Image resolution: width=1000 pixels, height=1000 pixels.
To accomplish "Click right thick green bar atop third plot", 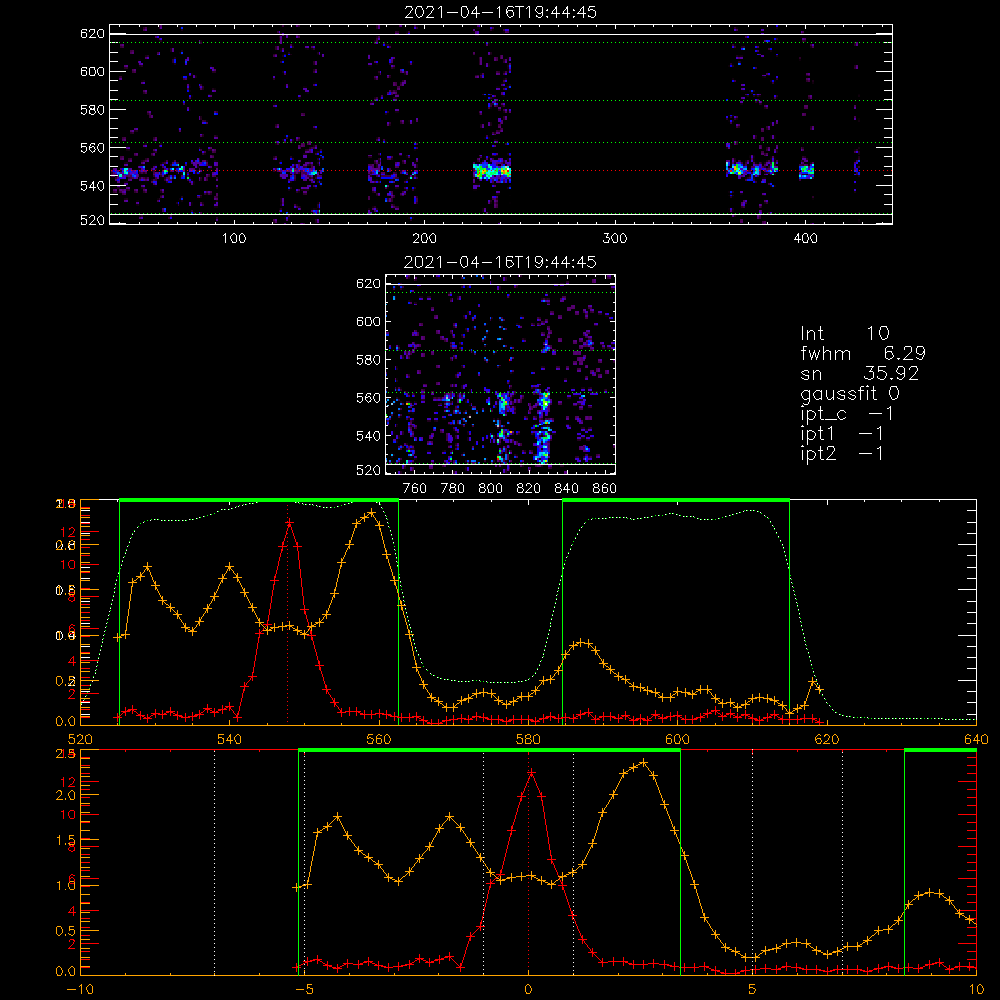I will pyautogui.click(x=676, y=500).
